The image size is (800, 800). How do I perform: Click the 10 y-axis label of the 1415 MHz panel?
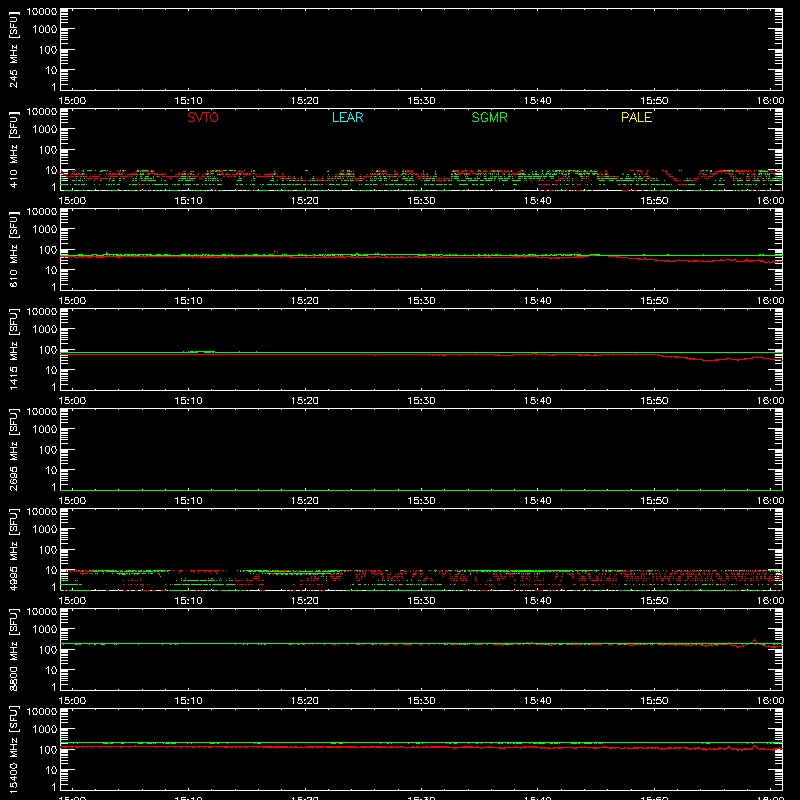[51, 370]
